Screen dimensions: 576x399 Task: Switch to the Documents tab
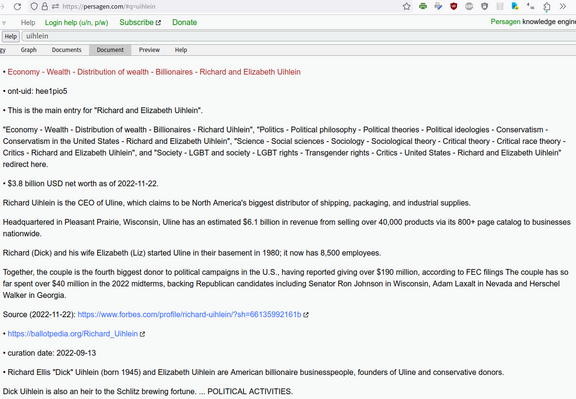66,50
